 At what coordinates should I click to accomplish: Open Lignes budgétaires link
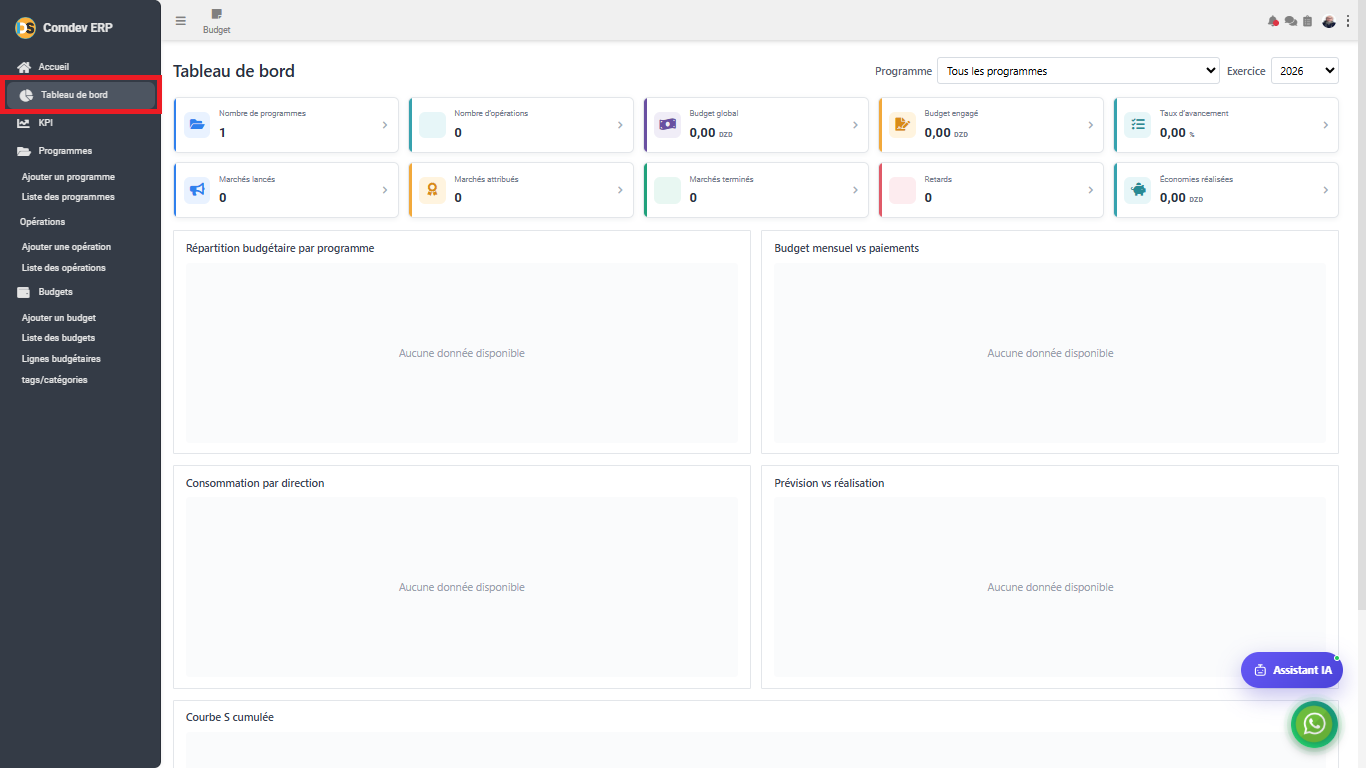tap(61, 359)
